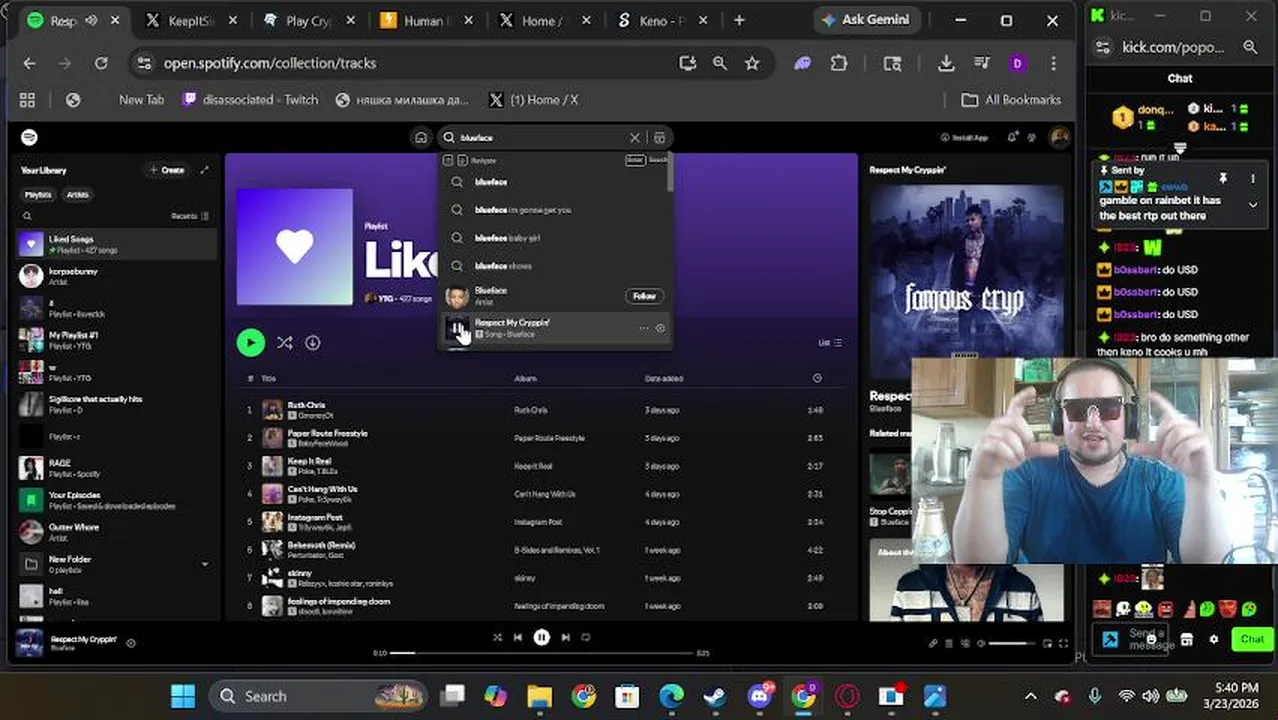Sort tracks by Title column
Viewport: 1278px width, 720px height.
tap(268, 378)
